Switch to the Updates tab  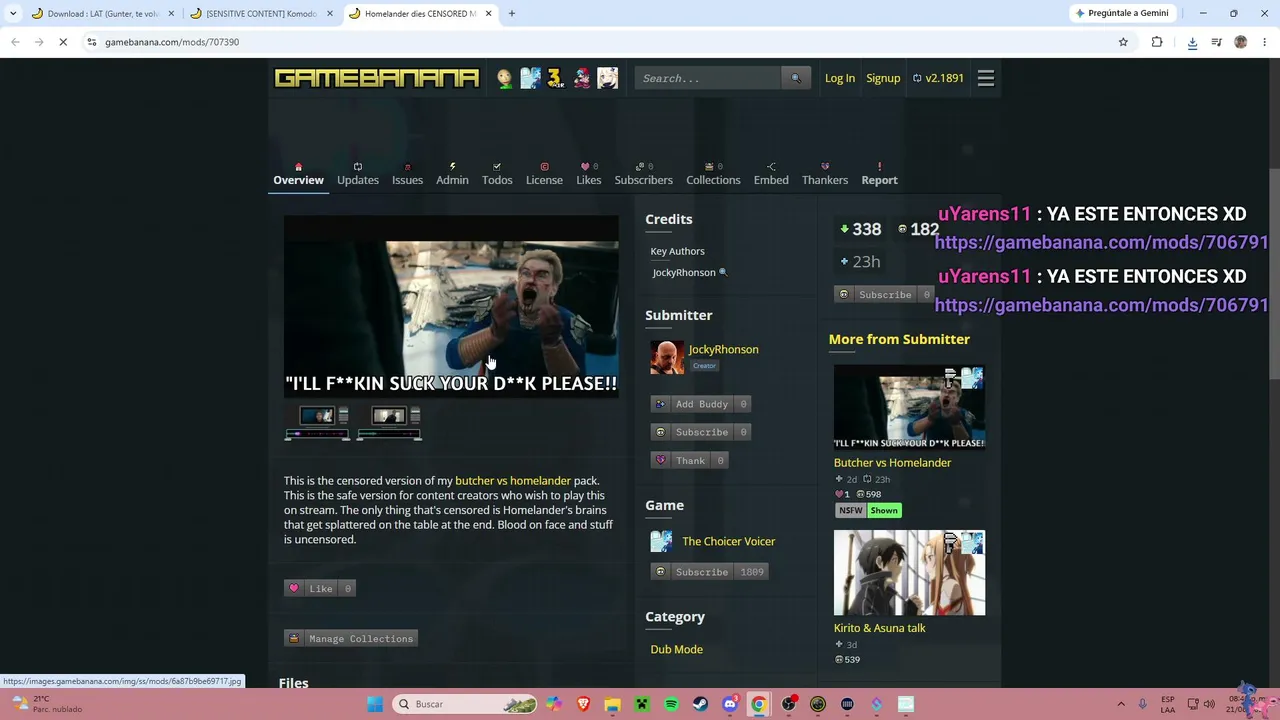pyautogui.click(x=358, y=174)
